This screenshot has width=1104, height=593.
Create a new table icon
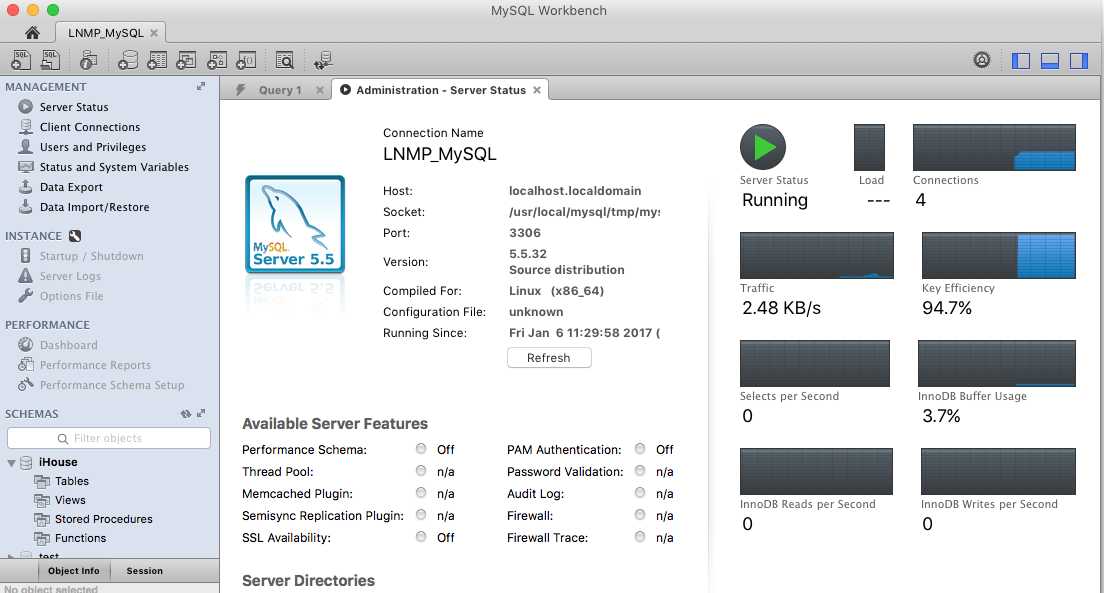(x=157, y=61)
